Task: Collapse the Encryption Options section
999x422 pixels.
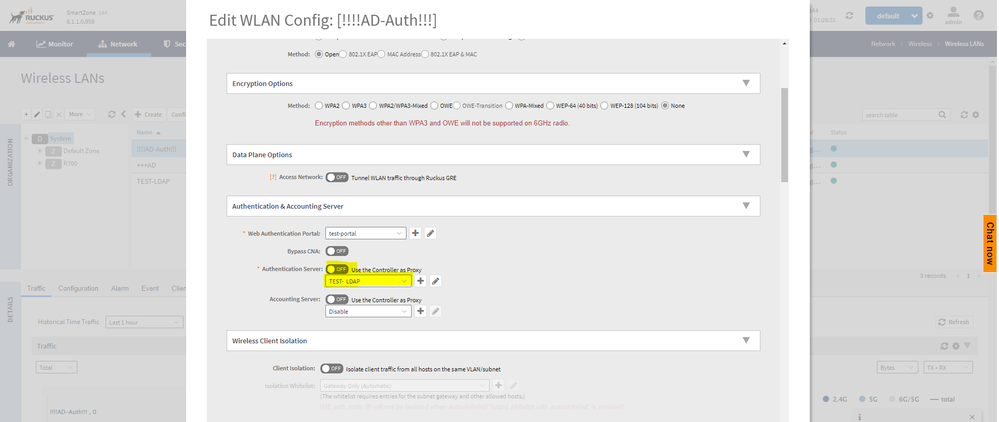Action: [745, 84]
